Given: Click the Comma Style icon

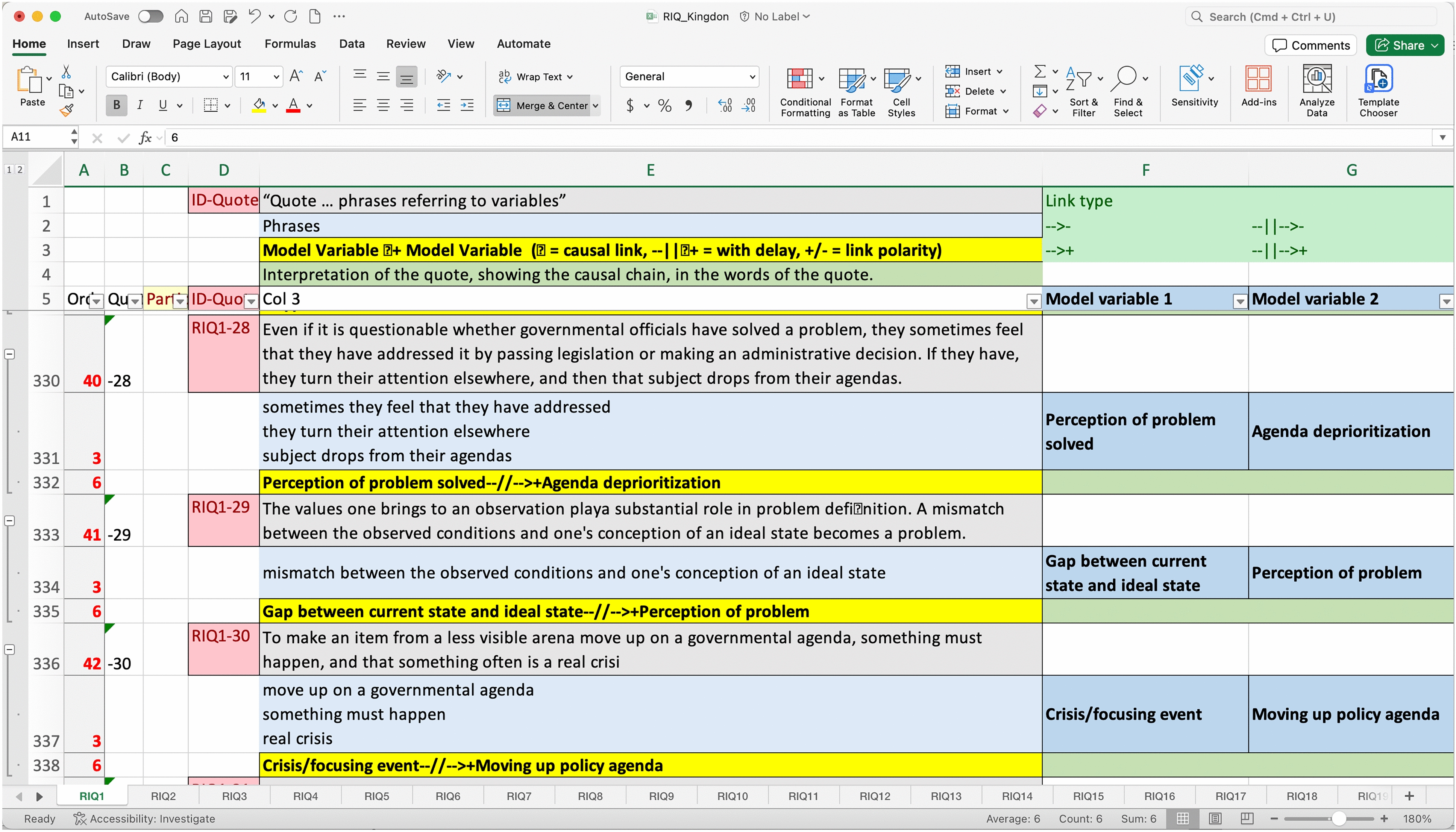Looking at the screenshot, I should [x=689, y=105].
